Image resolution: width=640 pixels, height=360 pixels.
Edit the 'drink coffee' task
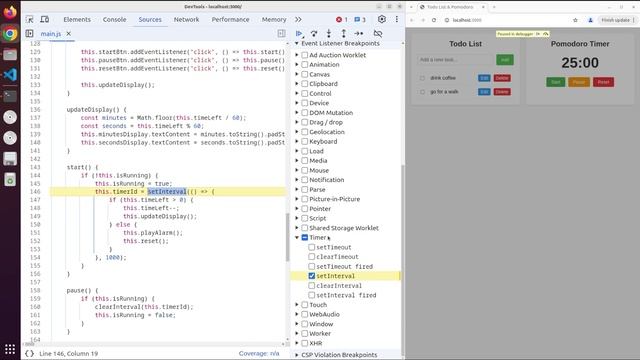[x=484, y=78]
